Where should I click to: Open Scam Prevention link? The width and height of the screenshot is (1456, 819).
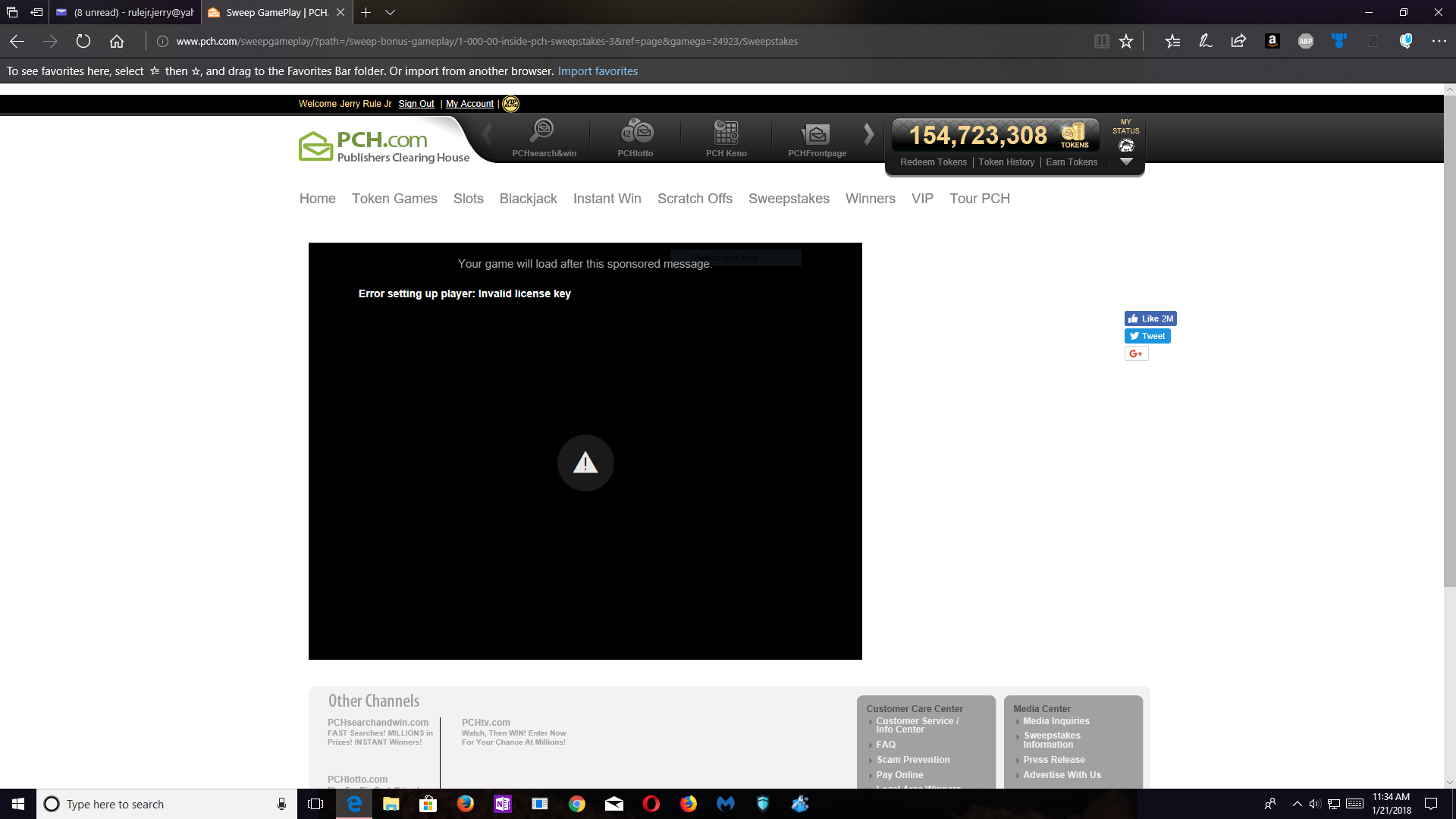(x=913, y=760)
